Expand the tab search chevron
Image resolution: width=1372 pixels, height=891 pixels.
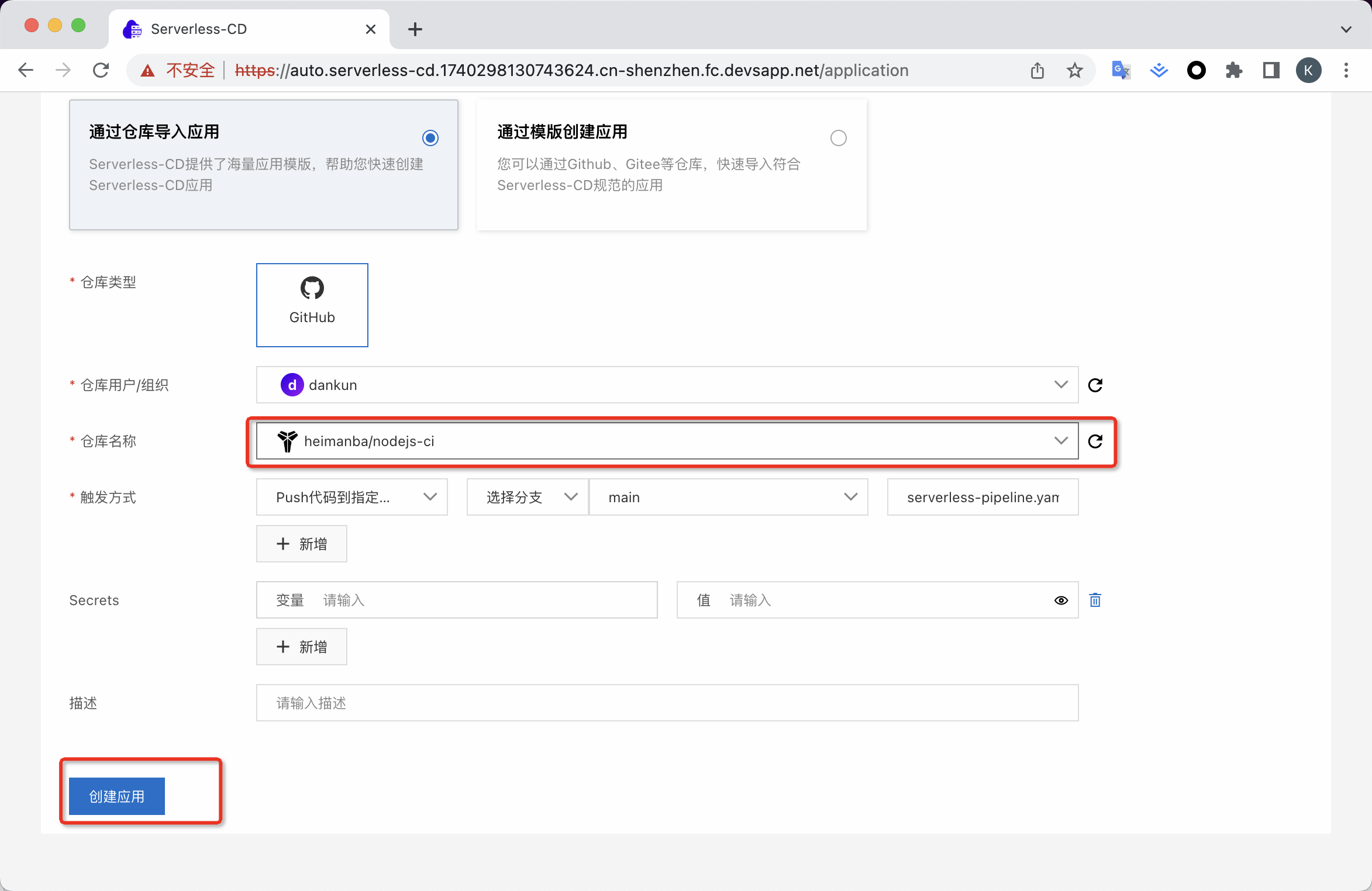point(1346,29)
